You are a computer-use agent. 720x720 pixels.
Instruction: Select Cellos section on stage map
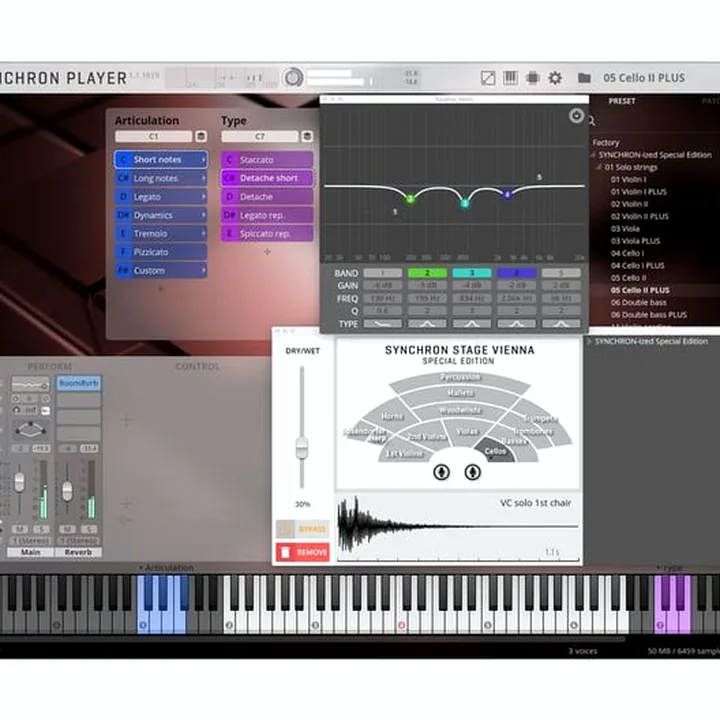495,450
